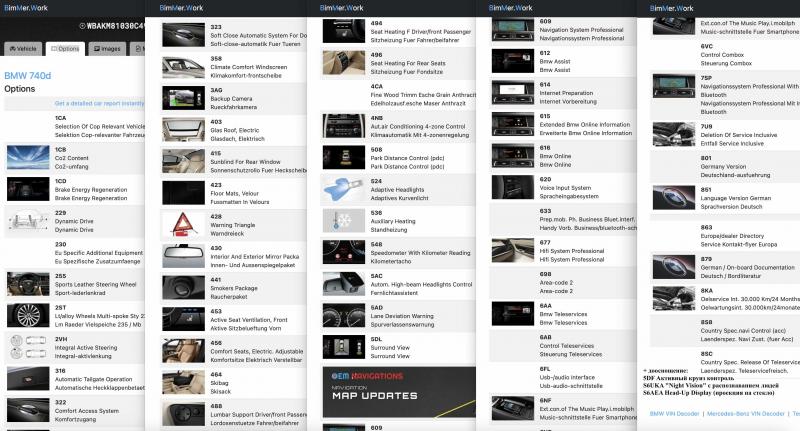800x431 pixels.
Task: Click the 1CB Co2 Content sky thumbnail
Action: tap(28, 158)
